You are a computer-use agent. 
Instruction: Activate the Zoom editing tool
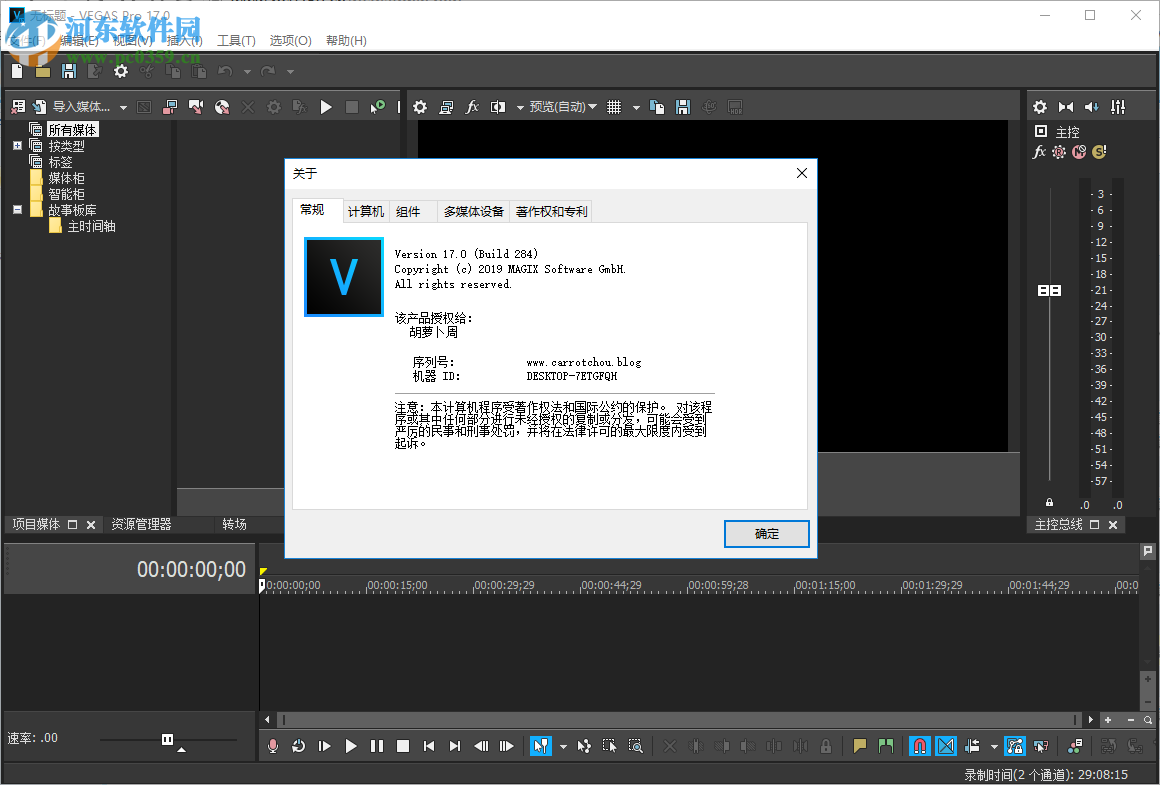point(636,746)
